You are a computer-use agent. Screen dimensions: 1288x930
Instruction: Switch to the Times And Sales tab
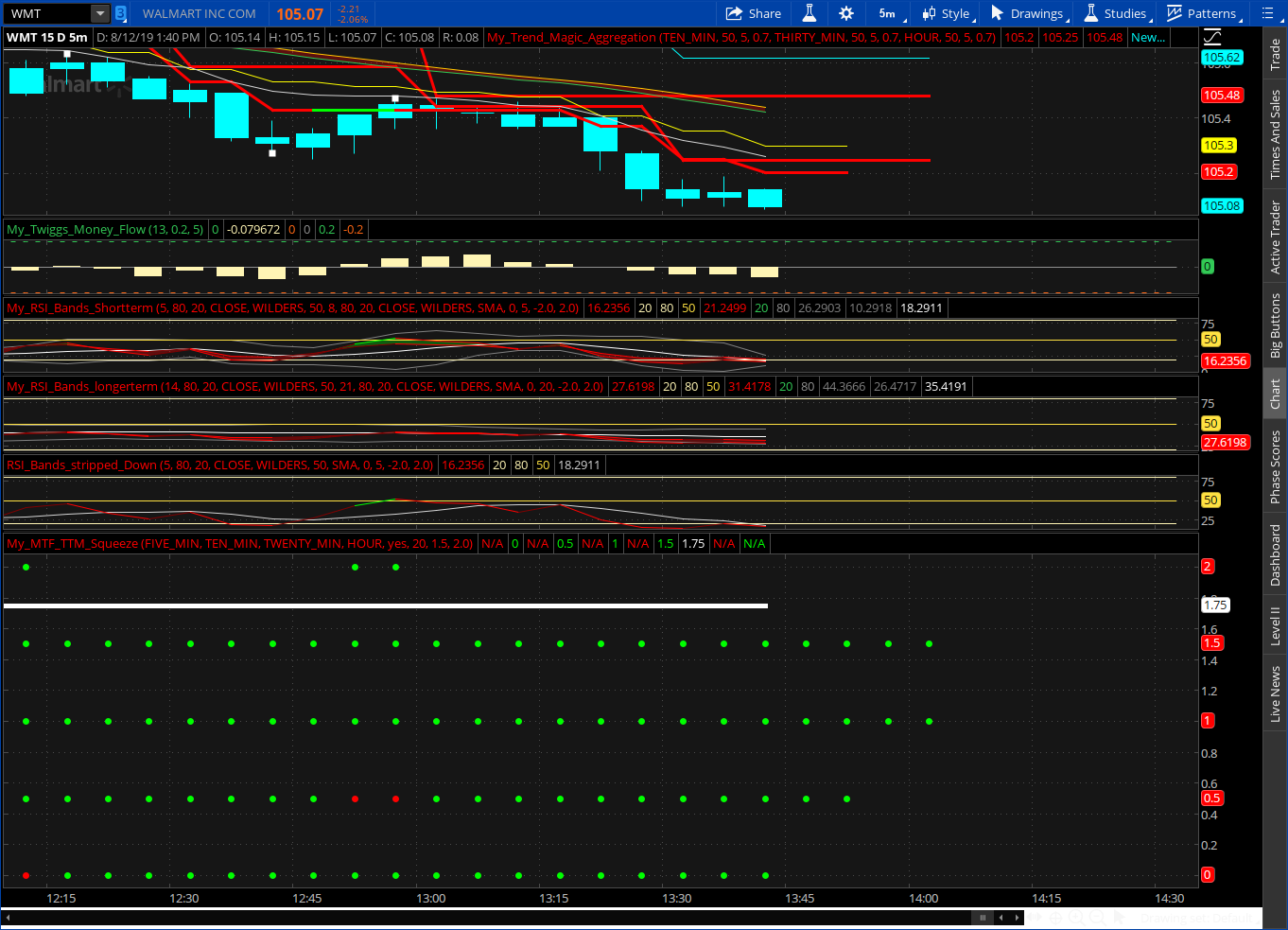[1275, 135]
